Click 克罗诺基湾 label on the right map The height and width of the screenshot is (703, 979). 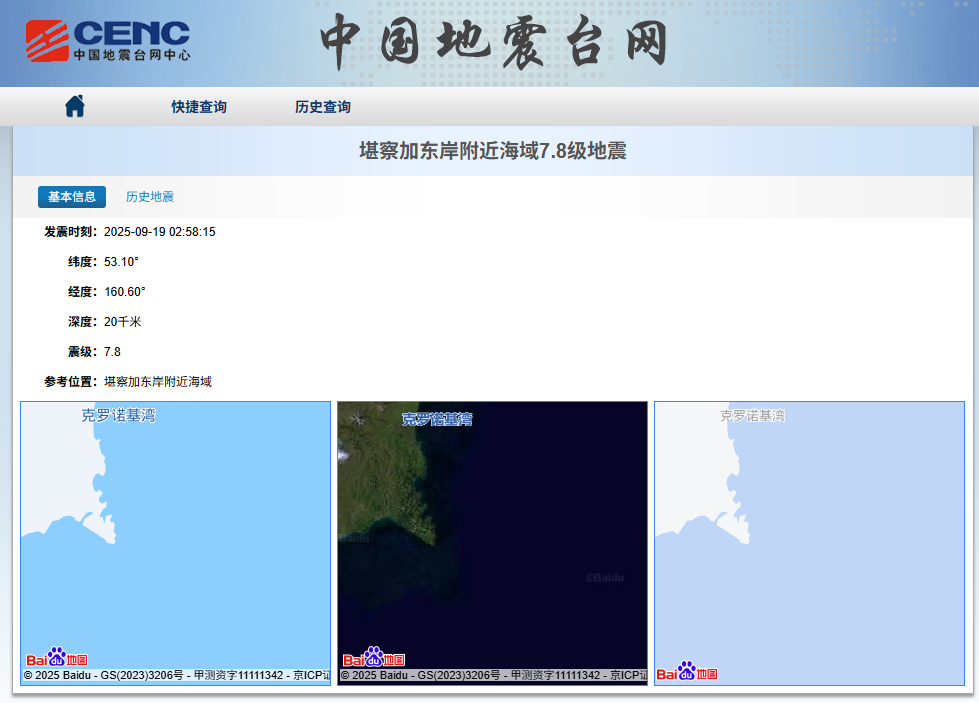point(753,415)
